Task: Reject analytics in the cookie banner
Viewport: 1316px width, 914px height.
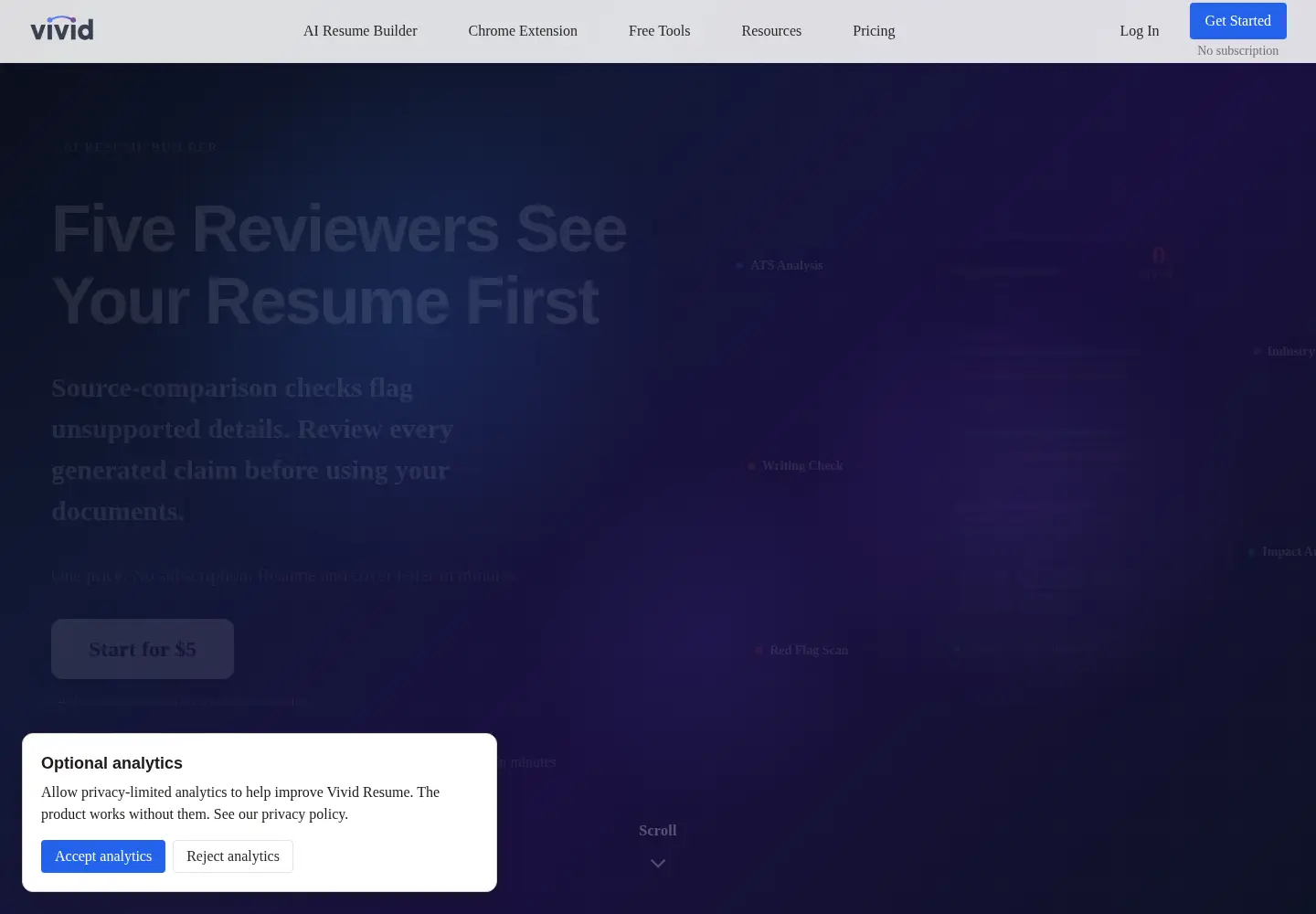Action: point(233,856)
